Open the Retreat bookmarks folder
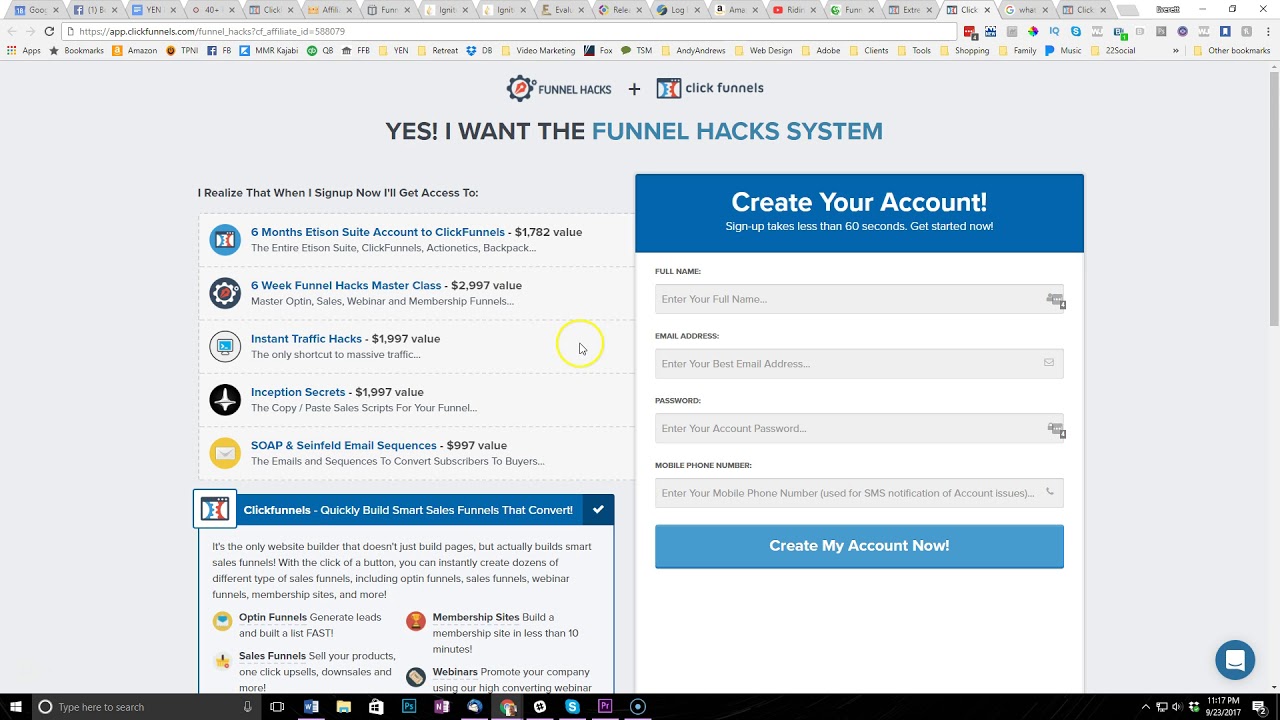The width and height of the screenshot is (1280, 720). [x=438, y=50]
